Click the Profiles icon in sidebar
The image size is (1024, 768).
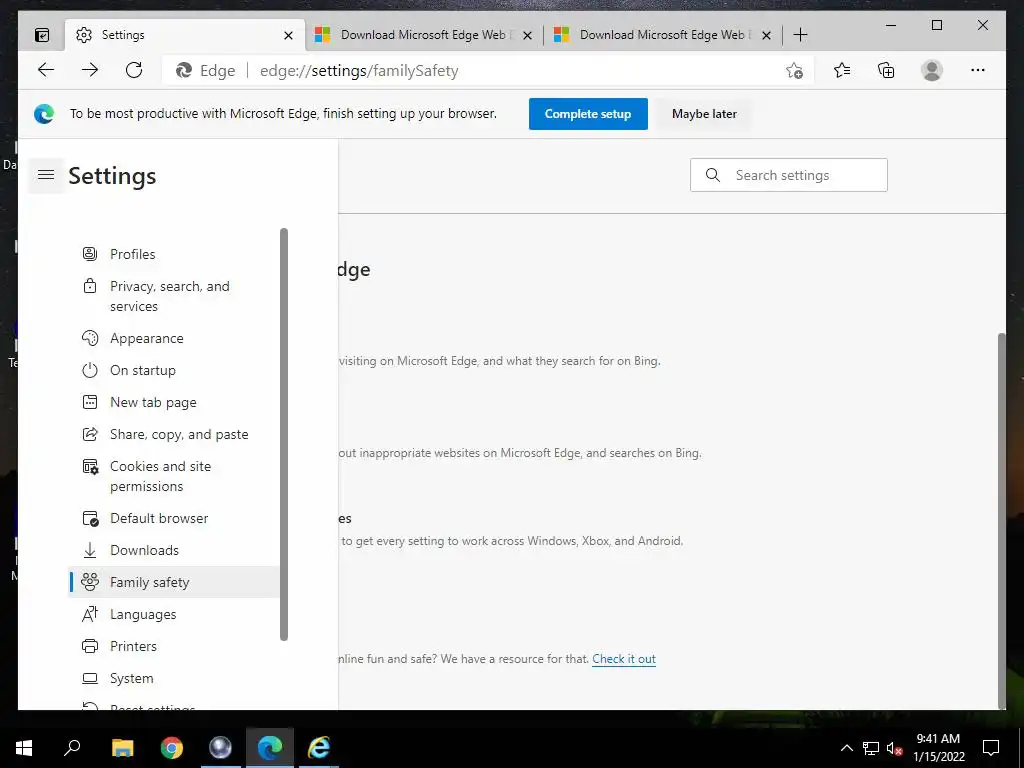pos(90,254)
